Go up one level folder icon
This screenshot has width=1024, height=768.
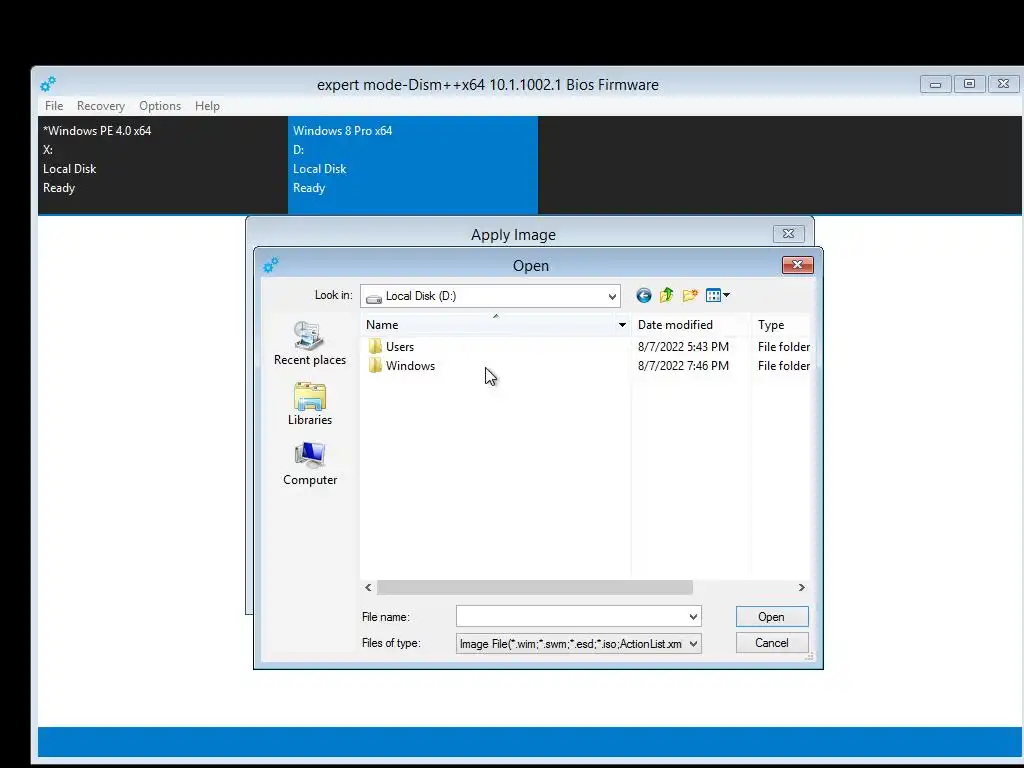667,296
